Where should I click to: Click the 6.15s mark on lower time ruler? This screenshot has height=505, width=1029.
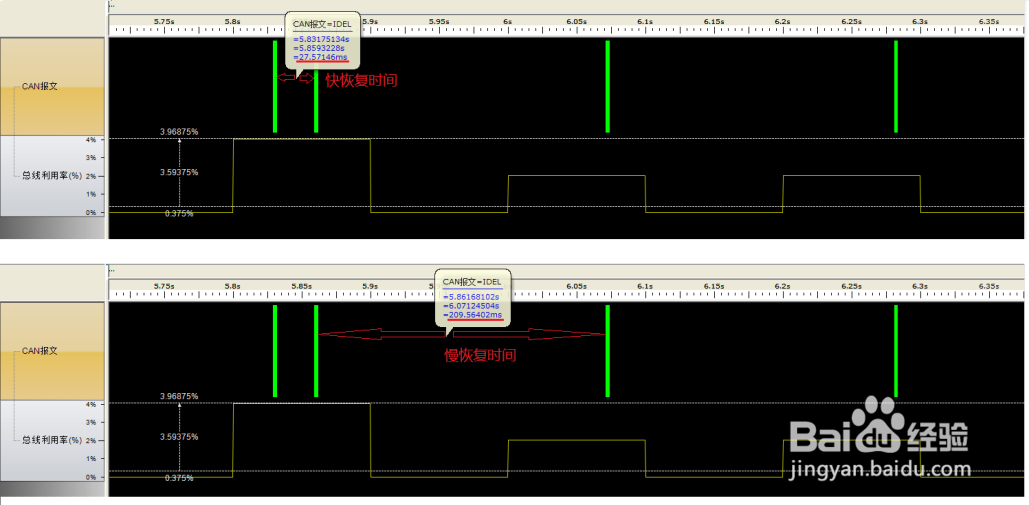click(x=714, y=286)
